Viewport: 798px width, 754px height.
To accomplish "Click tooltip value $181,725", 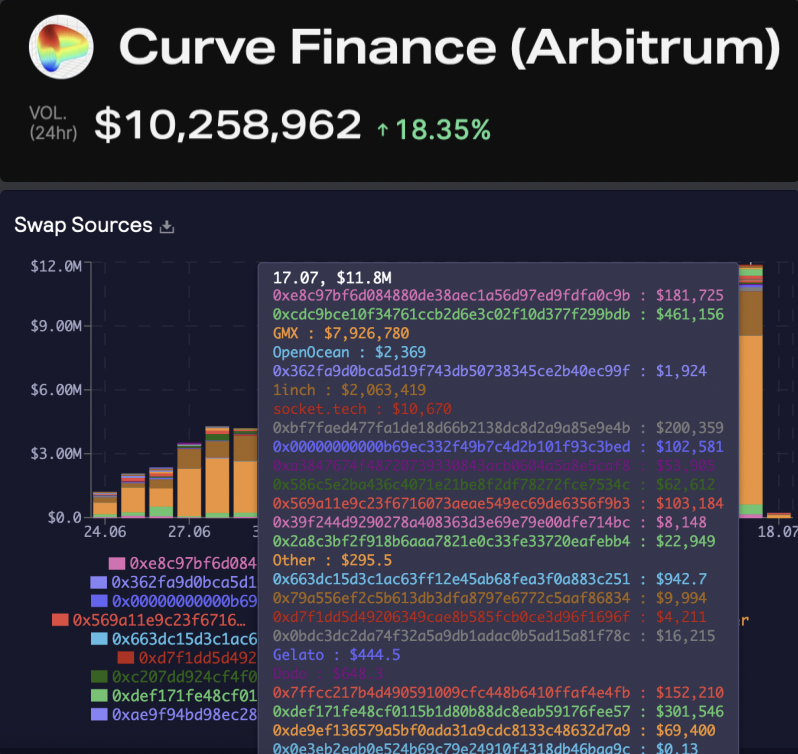I will [690, 296].
